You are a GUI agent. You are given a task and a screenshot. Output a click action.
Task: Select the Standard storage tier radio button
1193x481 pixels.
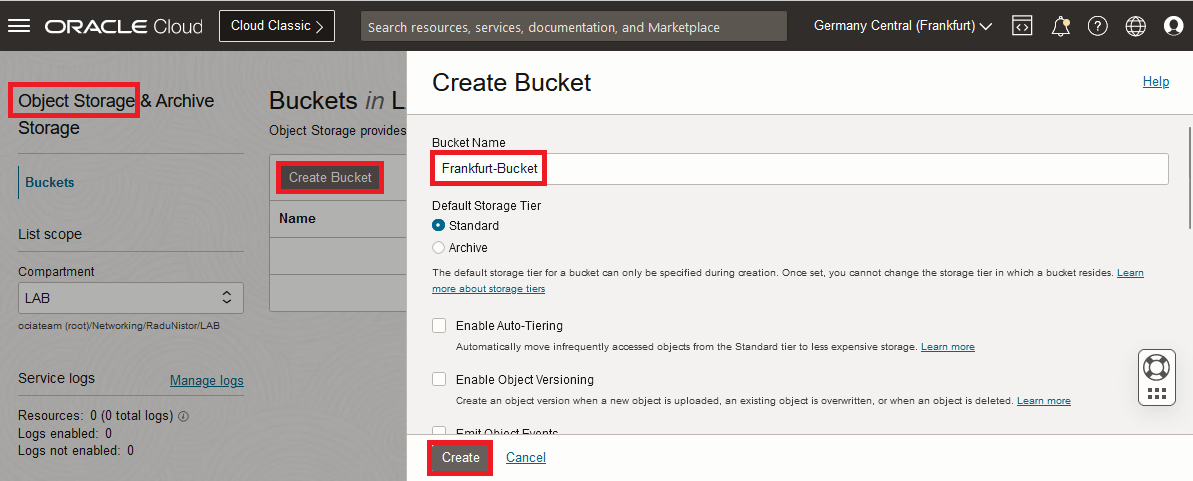coord(439,226)
